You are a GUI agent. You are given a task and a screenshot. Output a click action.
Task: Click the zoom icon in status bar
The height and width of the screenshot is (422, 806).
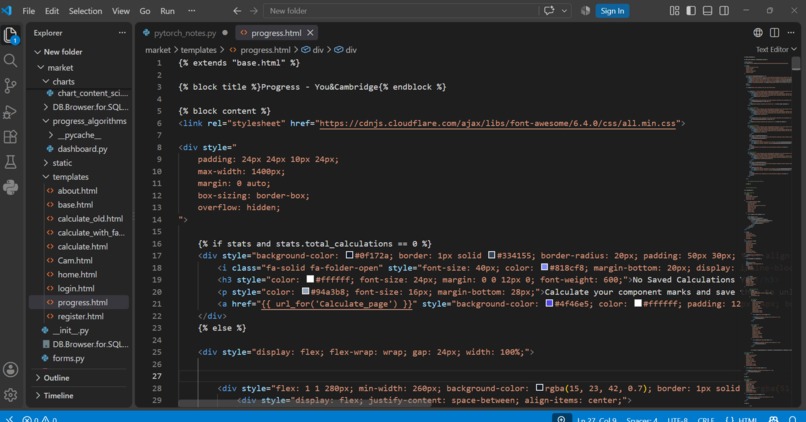561,419
